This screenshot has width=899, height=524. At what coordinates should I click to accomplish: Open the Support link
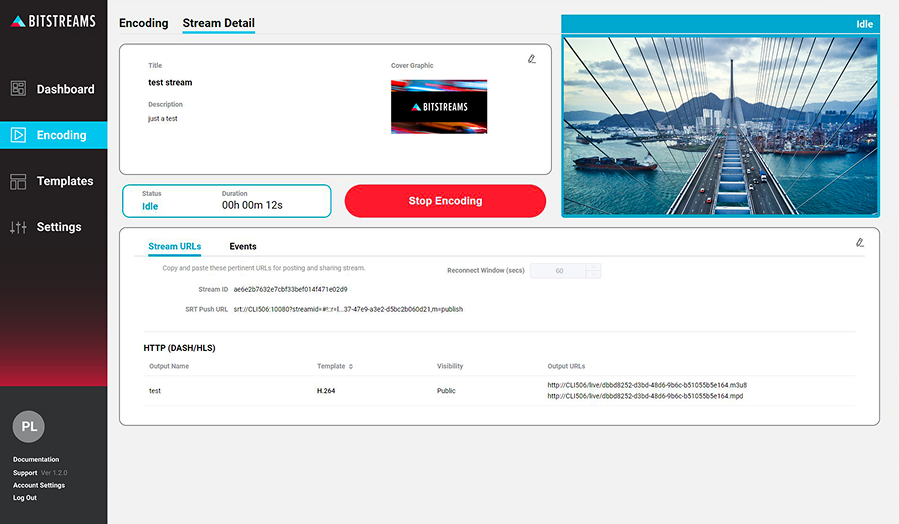point(25,473)
